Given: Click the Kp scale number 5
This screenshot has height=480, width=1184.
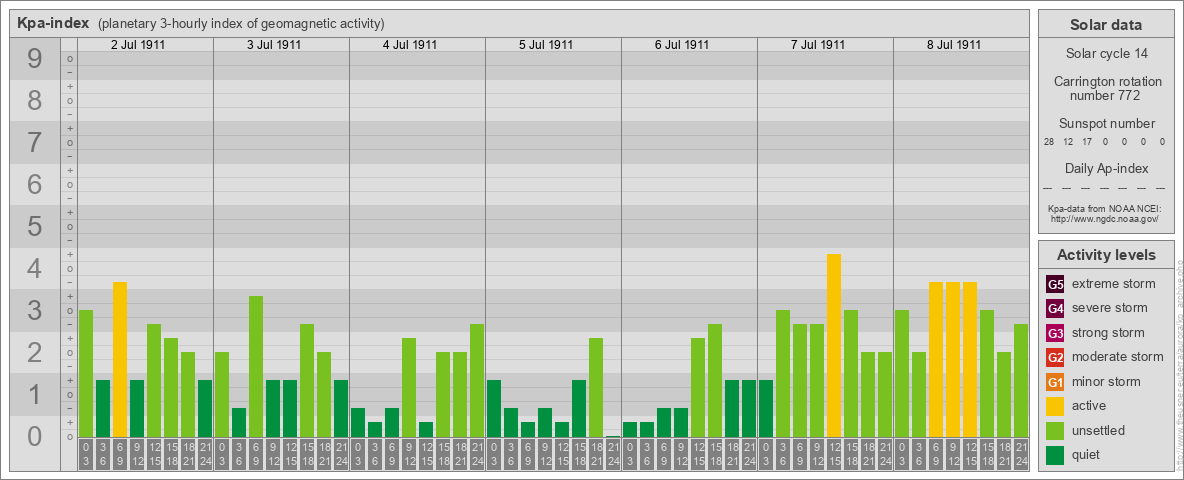Looking at the screenshot, I should pos(35,226).
